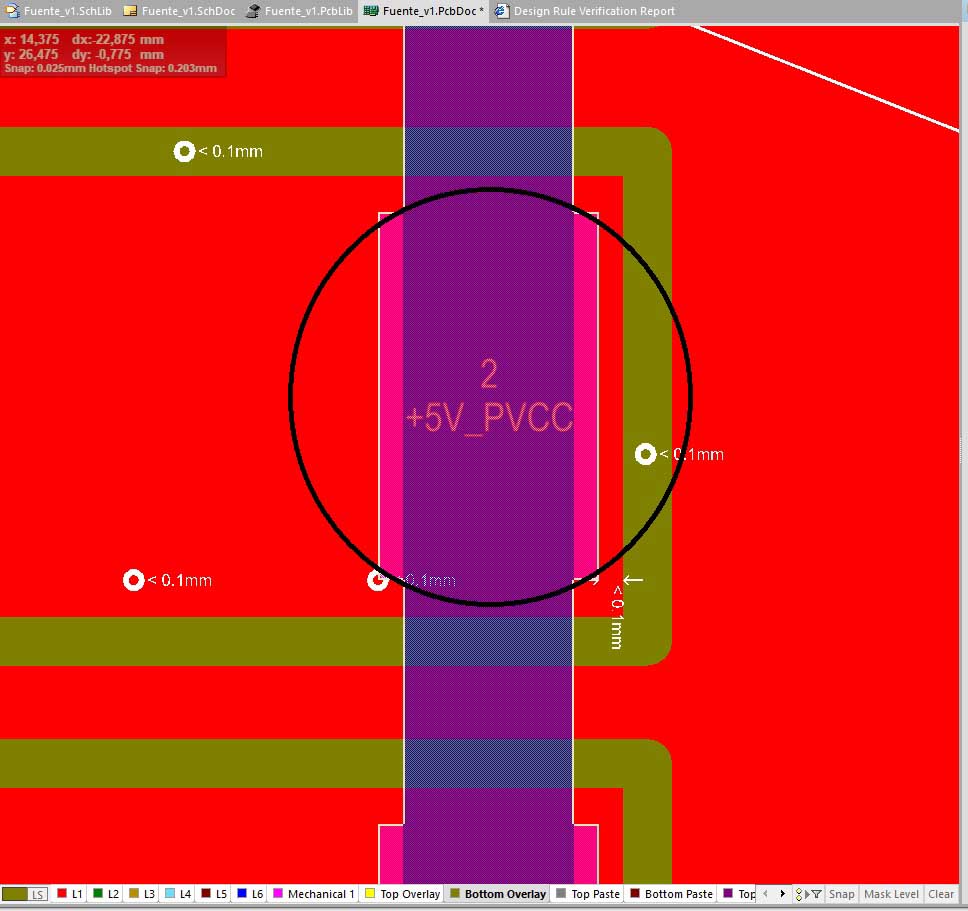
Task: Open the Fuente_v1.PcbLib tab
Action: [298, 11]
